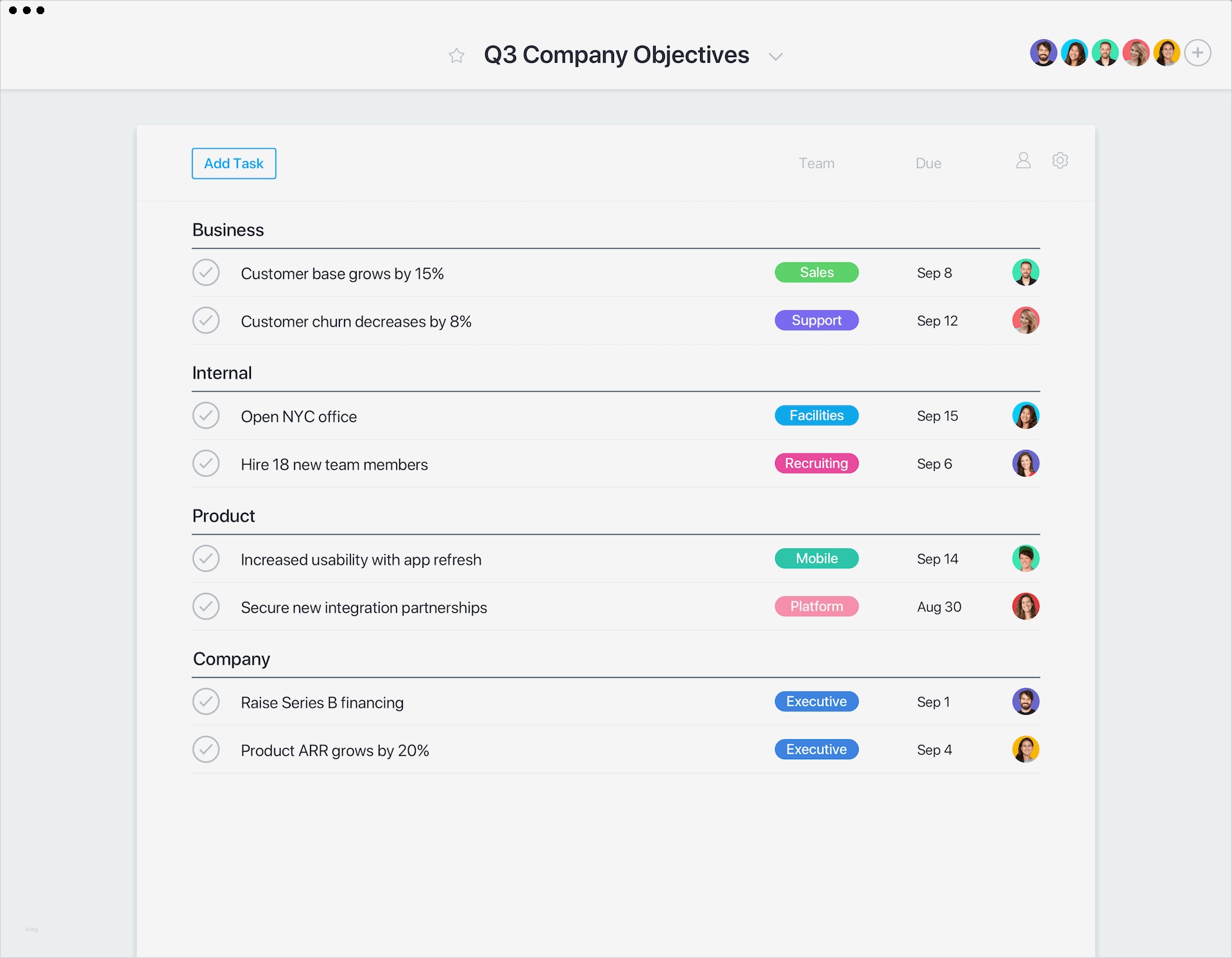Change the Aug 30 due date

click(x=939, y=607)
